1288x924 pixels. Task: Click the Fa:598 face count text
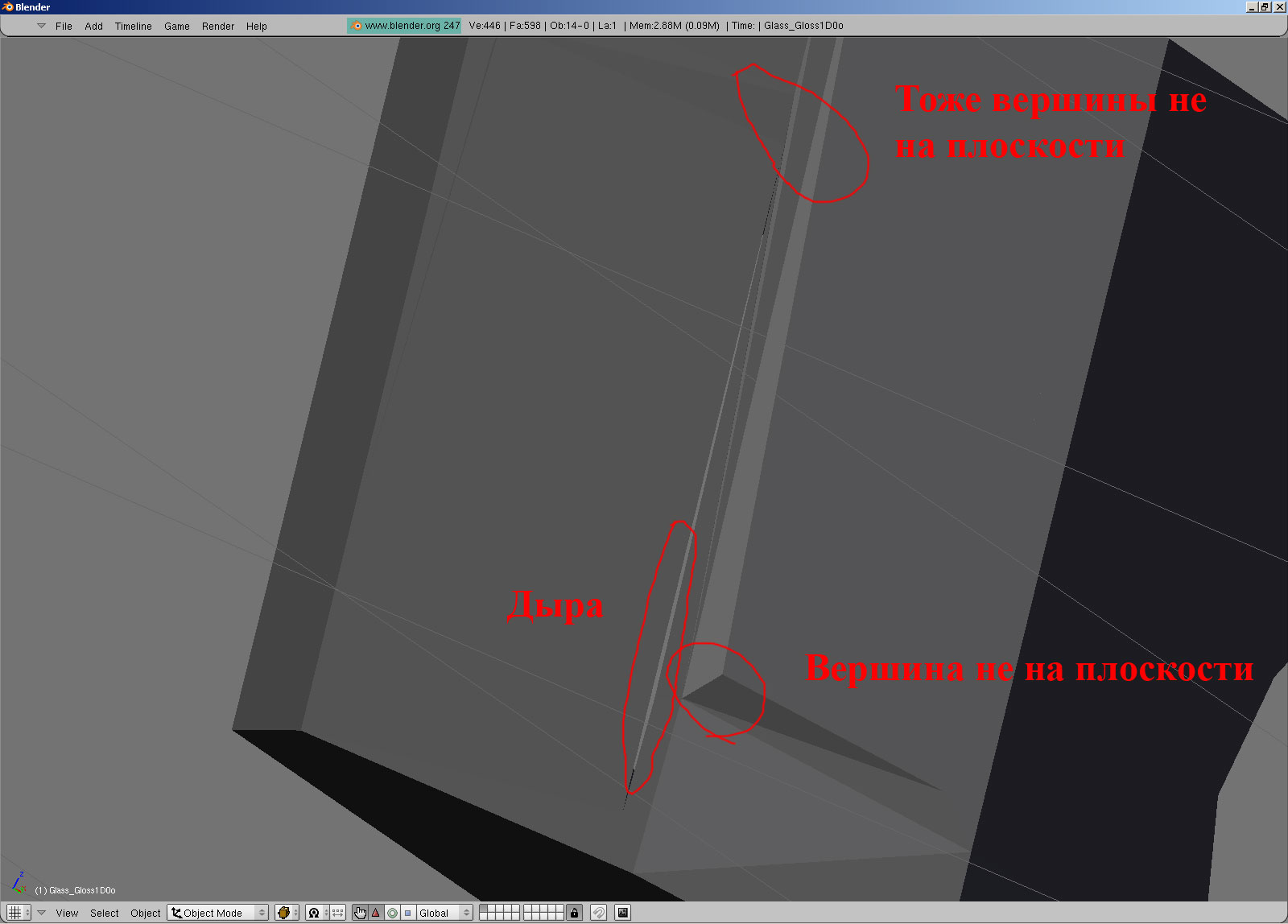[525, 26]
